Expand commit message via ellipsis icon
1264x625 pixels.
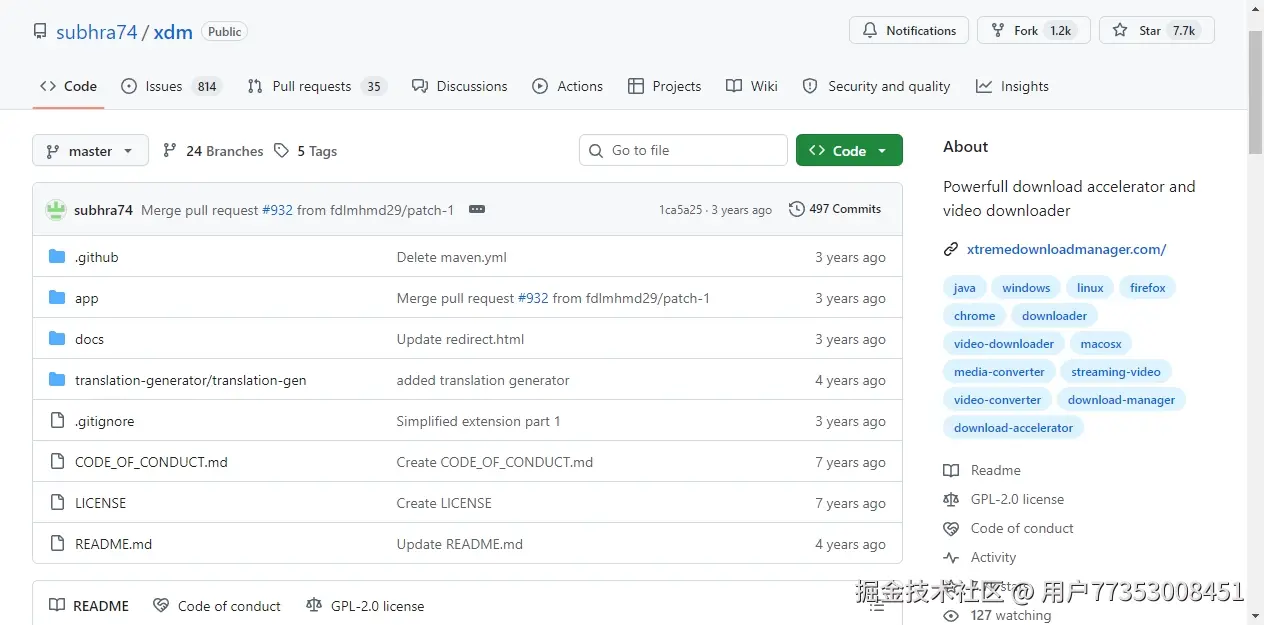pos(477,210)
